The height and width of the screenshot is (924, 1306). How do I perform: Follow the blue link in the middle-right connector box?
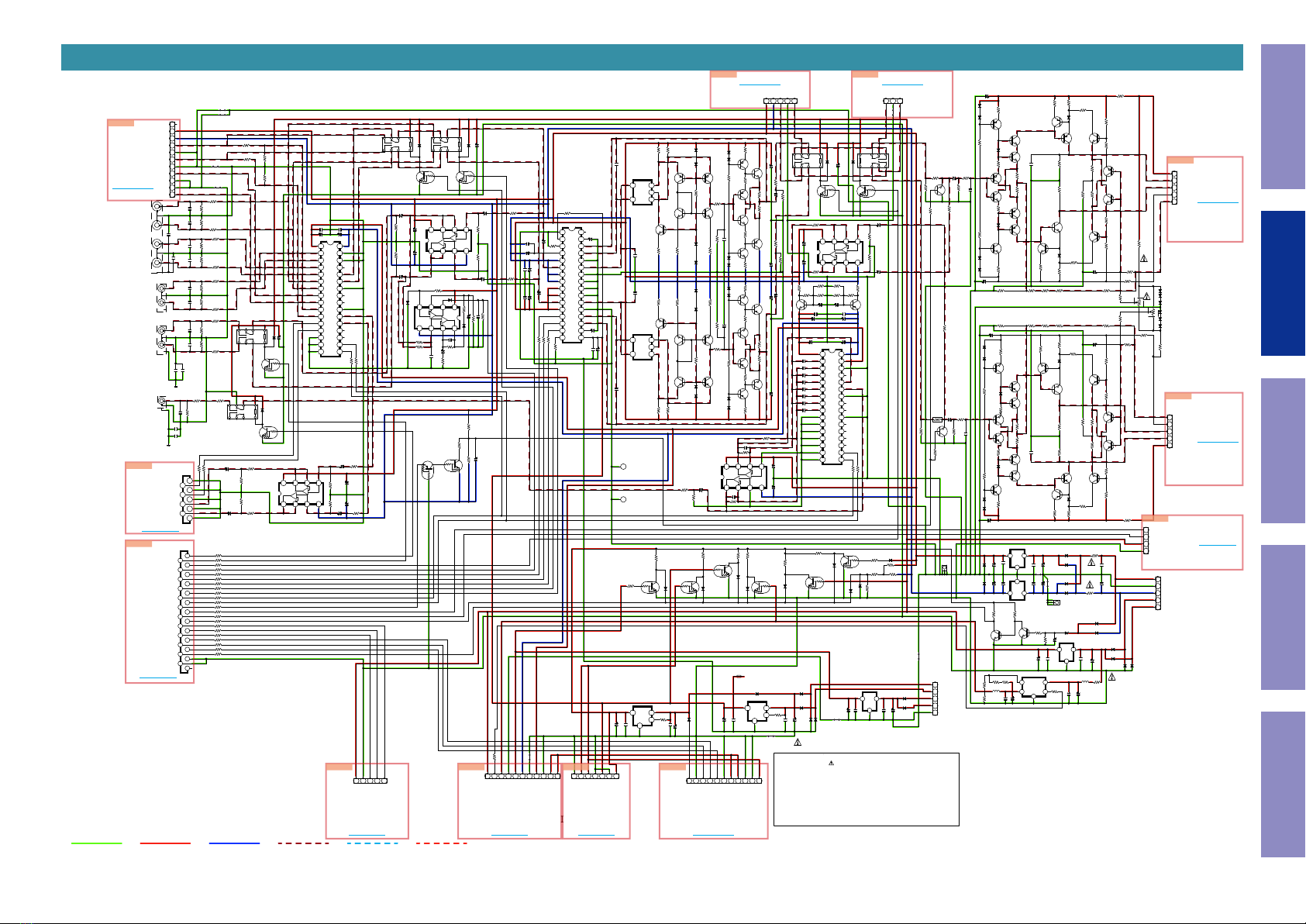pyautogui.click(x=1218, y=442)
